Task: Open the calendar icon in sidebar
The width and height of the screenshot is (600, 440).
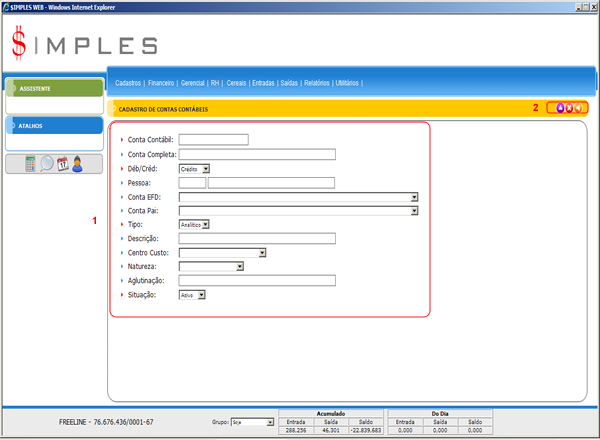Action: (62, 164)
